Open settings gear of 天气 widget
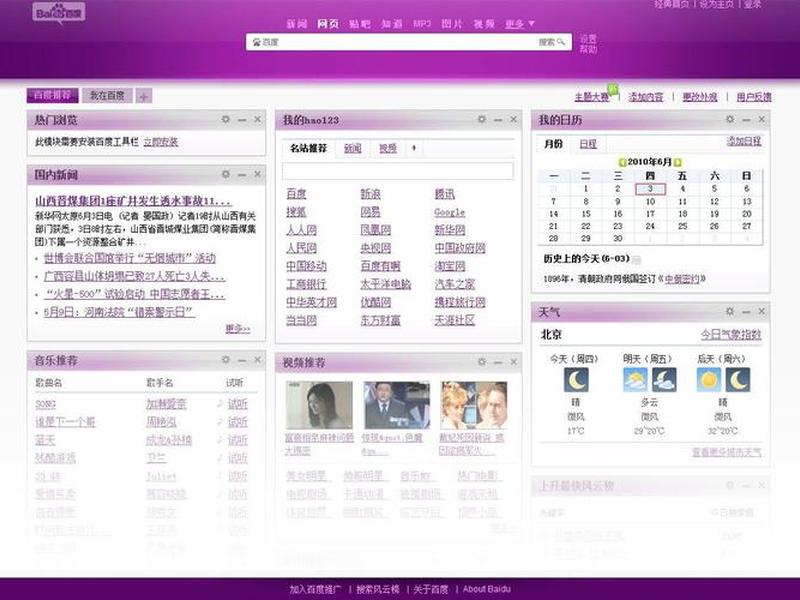 [x=730, y=311]
